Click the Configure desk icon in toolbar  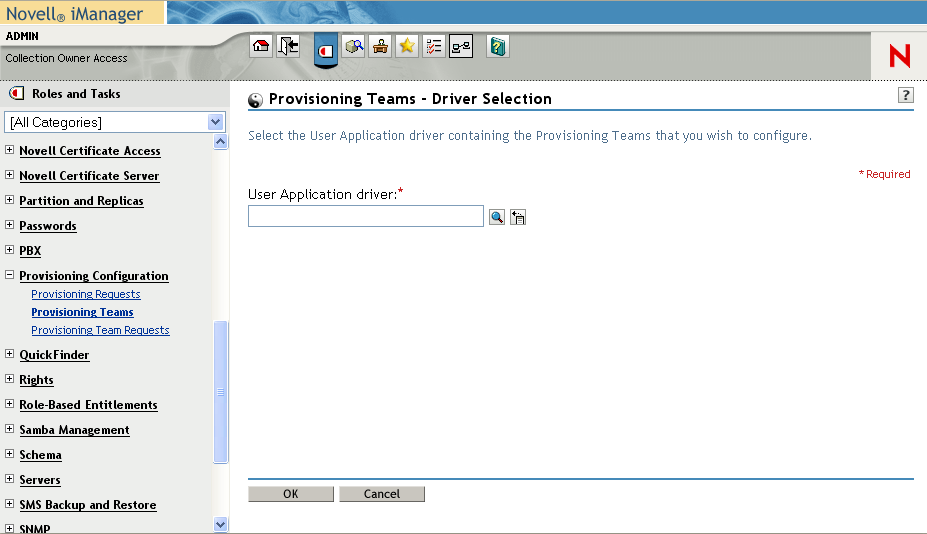click(x=380, y=46)
